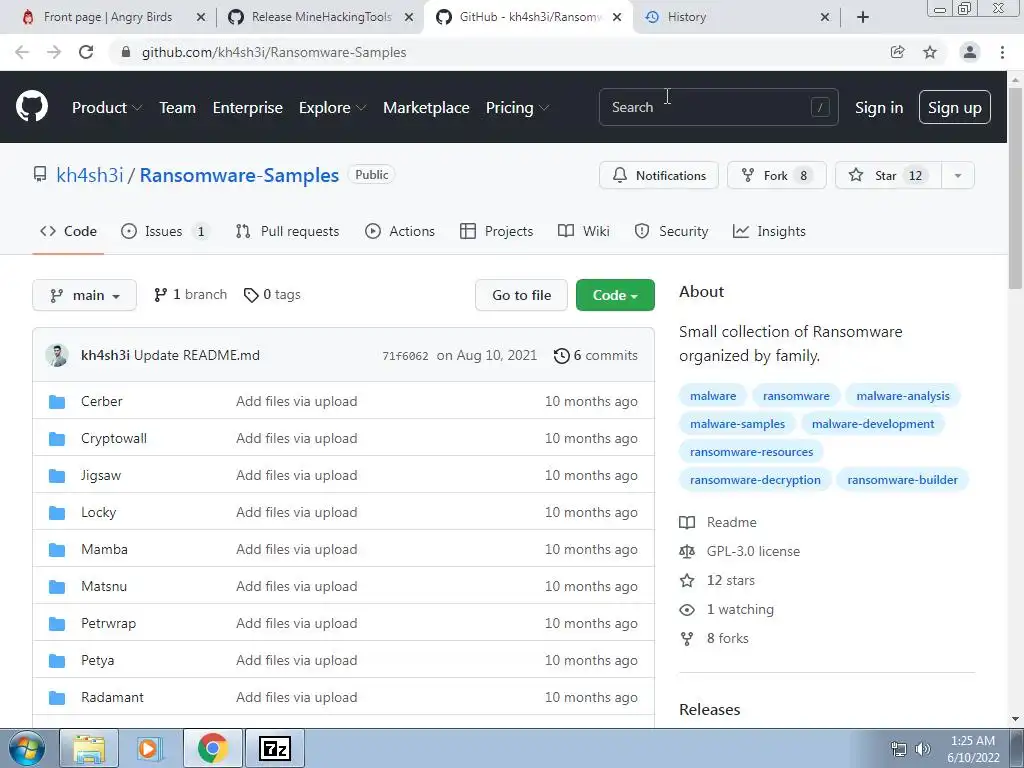The image size is (1024, 768).
Task: Open the Projects repository tab
Action: tap(496, 231)
